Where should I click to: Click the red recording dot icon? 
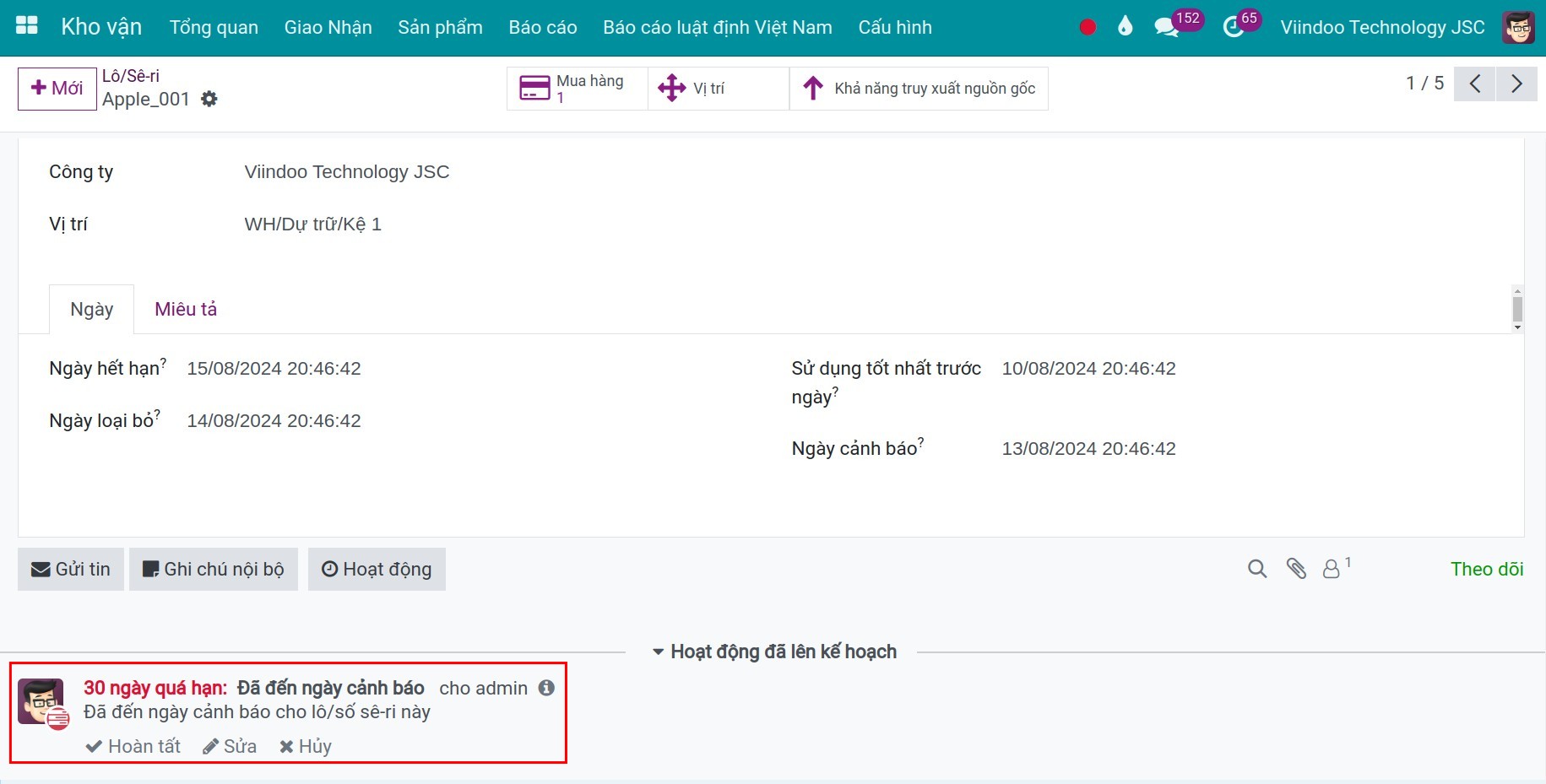tap(1088, 27)
